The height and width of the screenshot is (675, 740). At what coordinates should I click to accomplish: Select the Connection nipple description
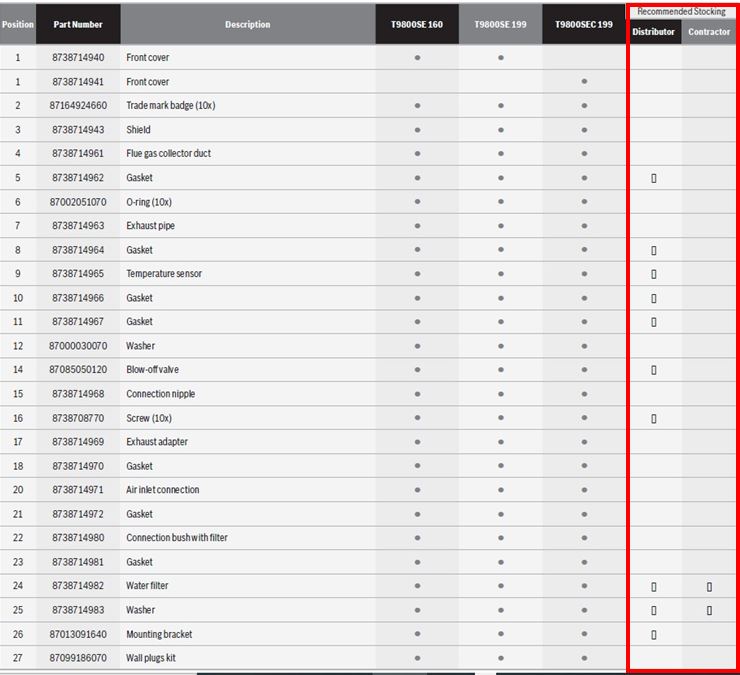point(160,394)
